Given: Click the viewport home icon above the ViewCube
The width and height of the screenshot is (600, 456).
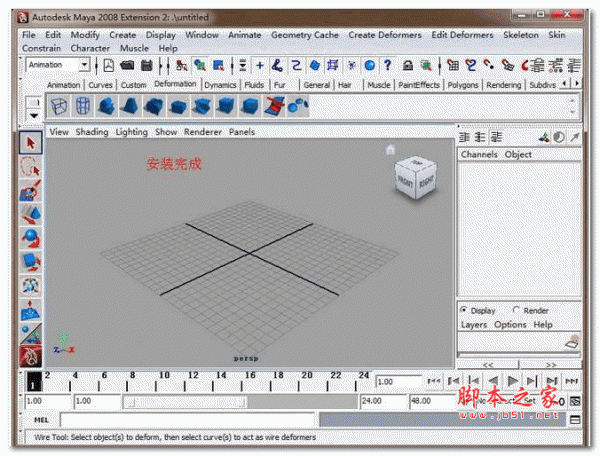Looking at the screenshot, I should [x=390, y=150].
